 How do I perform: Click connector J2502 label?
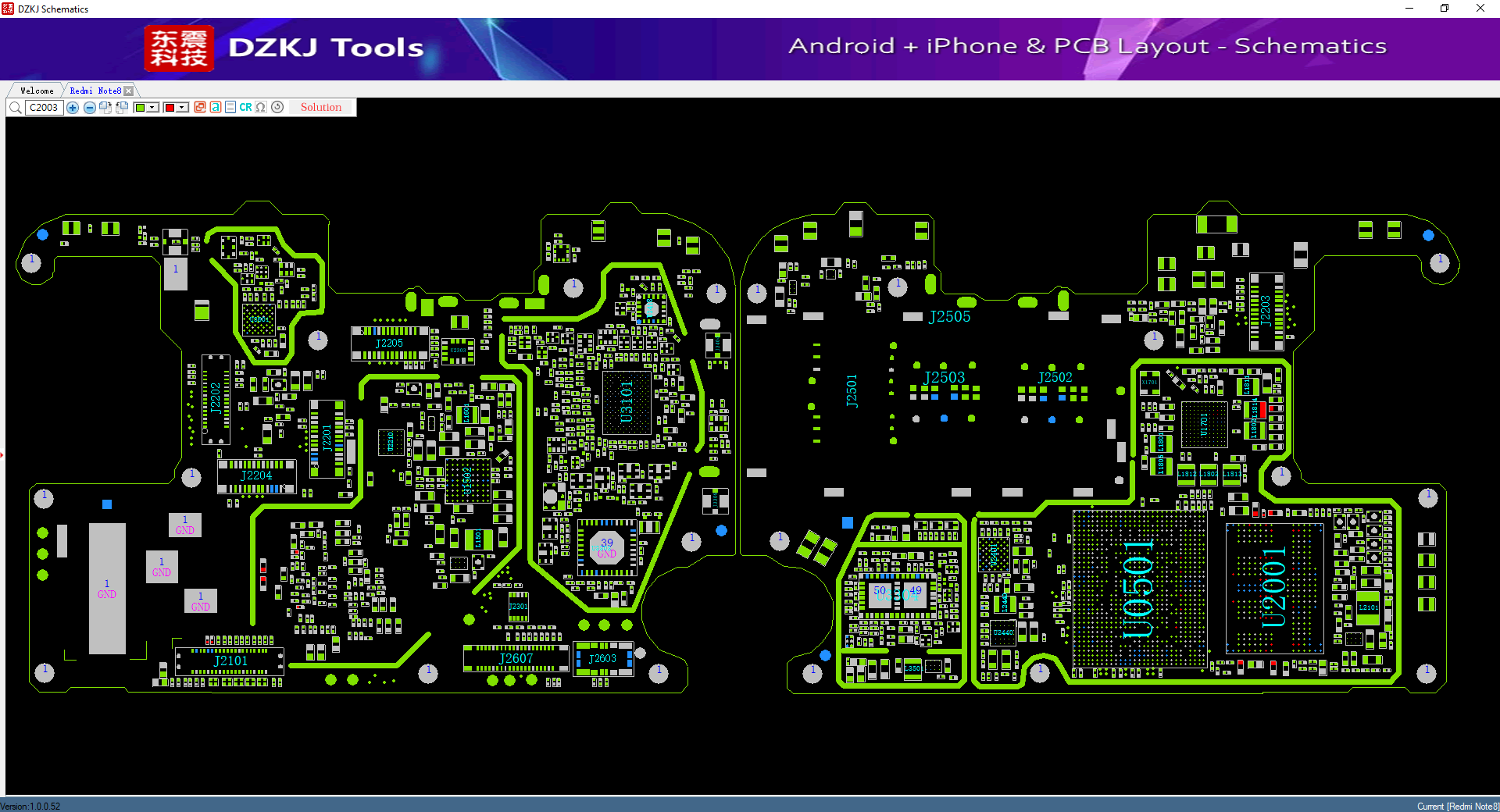click(1055, 377)
